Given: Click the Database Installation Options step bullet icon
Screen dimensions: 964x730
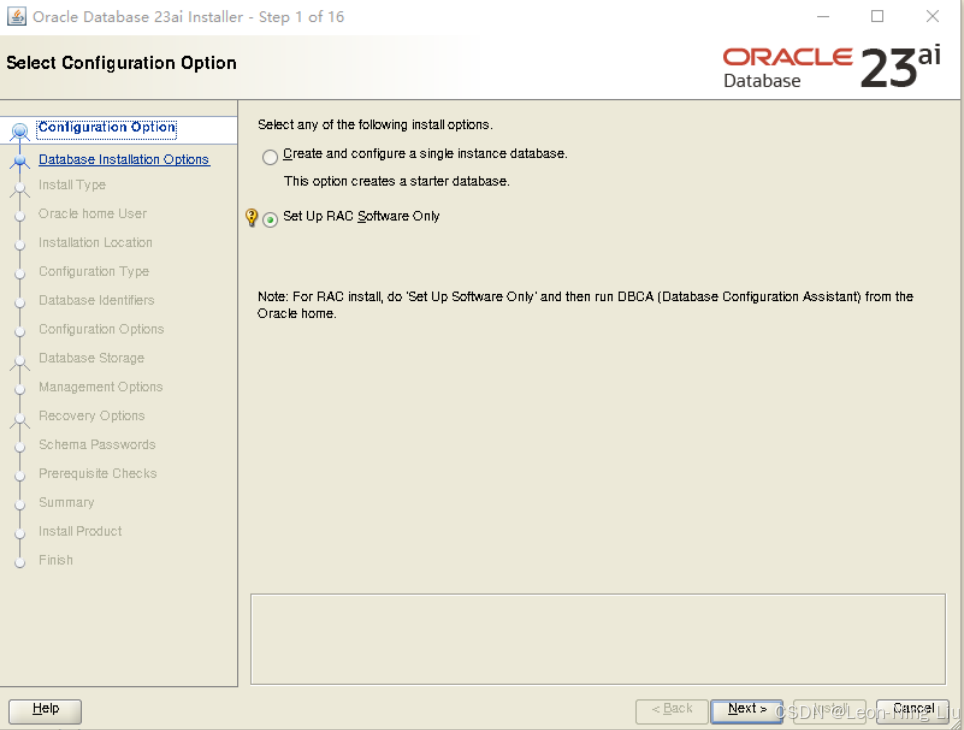Looking at the screenshot, I should click(20, 161).
